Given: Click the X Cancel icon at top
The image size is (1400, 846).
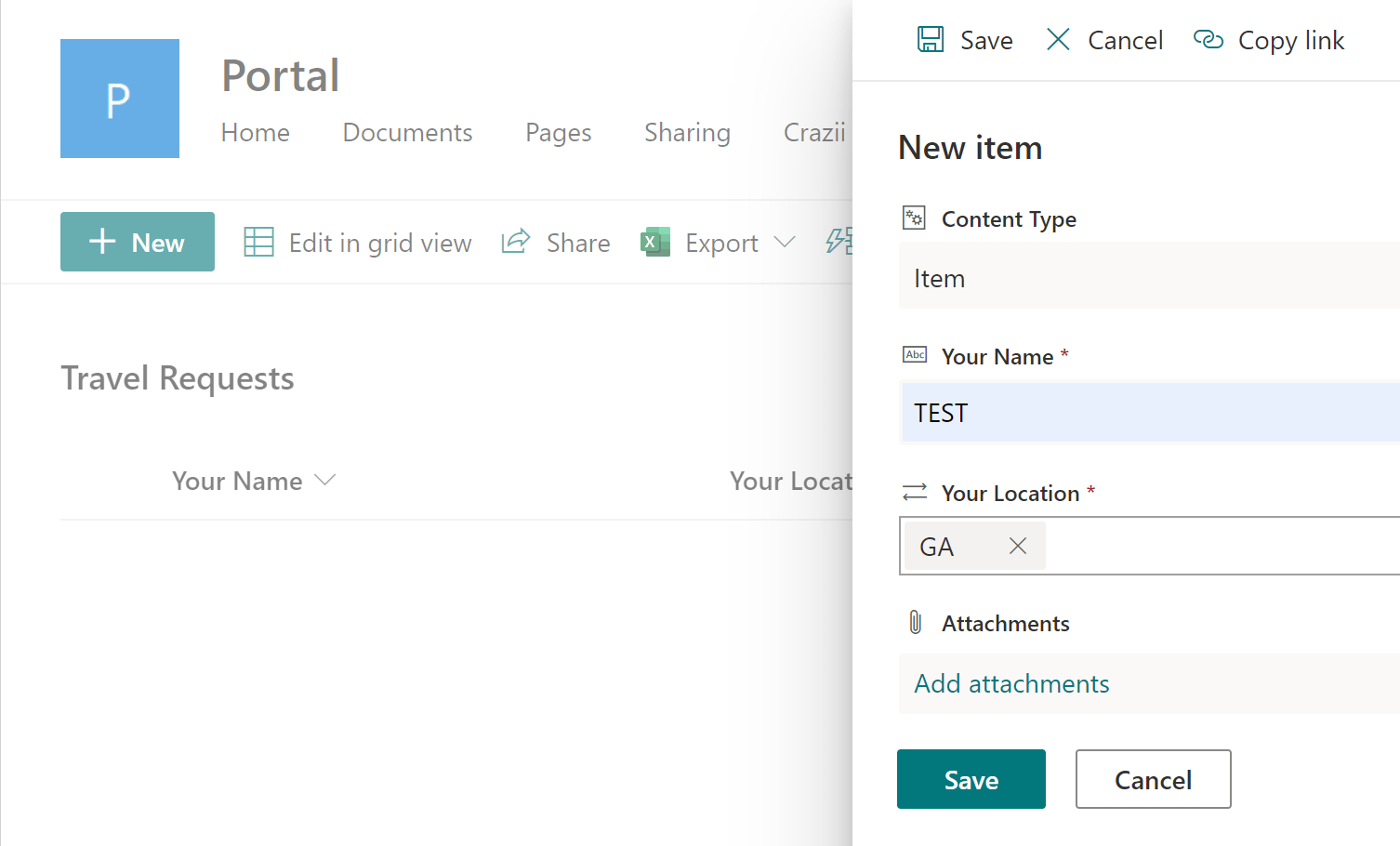Looking at the screenshot, I should 1058,40.
